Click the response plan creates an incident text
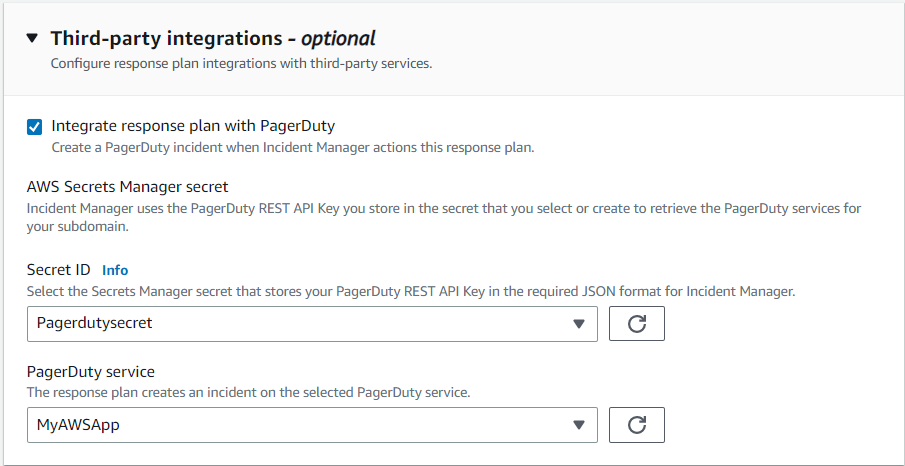This screenshot has height=466, width=905. (248, 392)
